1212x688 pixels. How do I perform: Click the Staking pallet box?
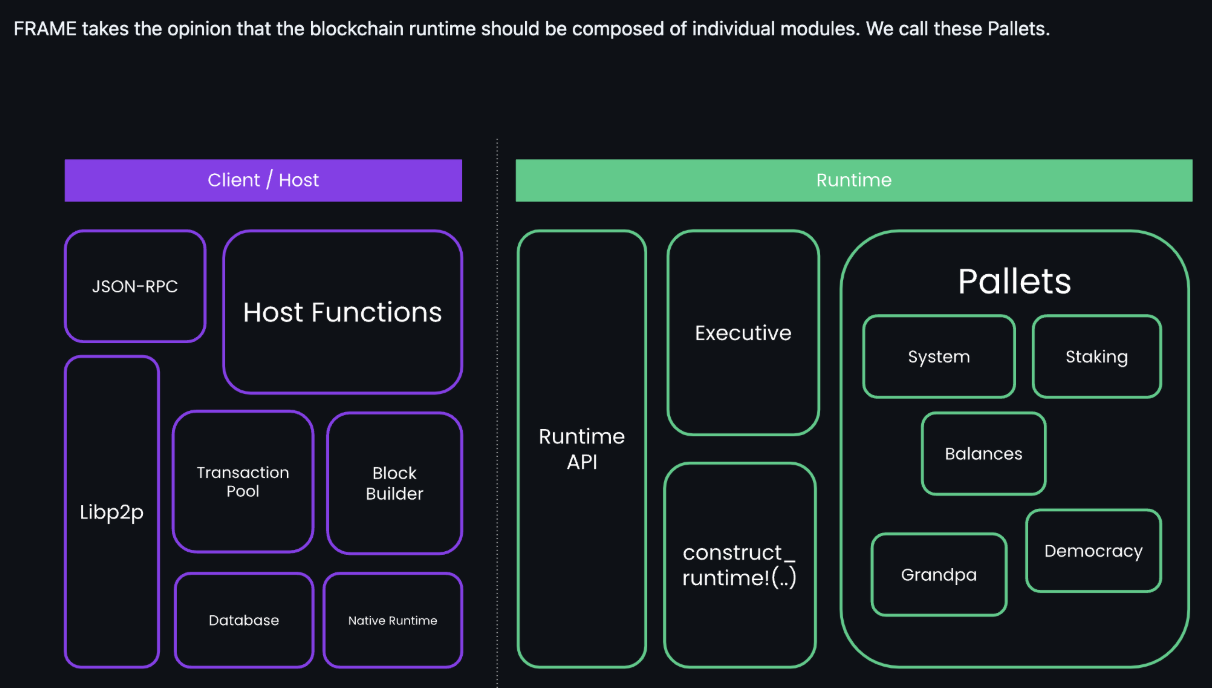pyautogui.click(x=1097, y=357)
